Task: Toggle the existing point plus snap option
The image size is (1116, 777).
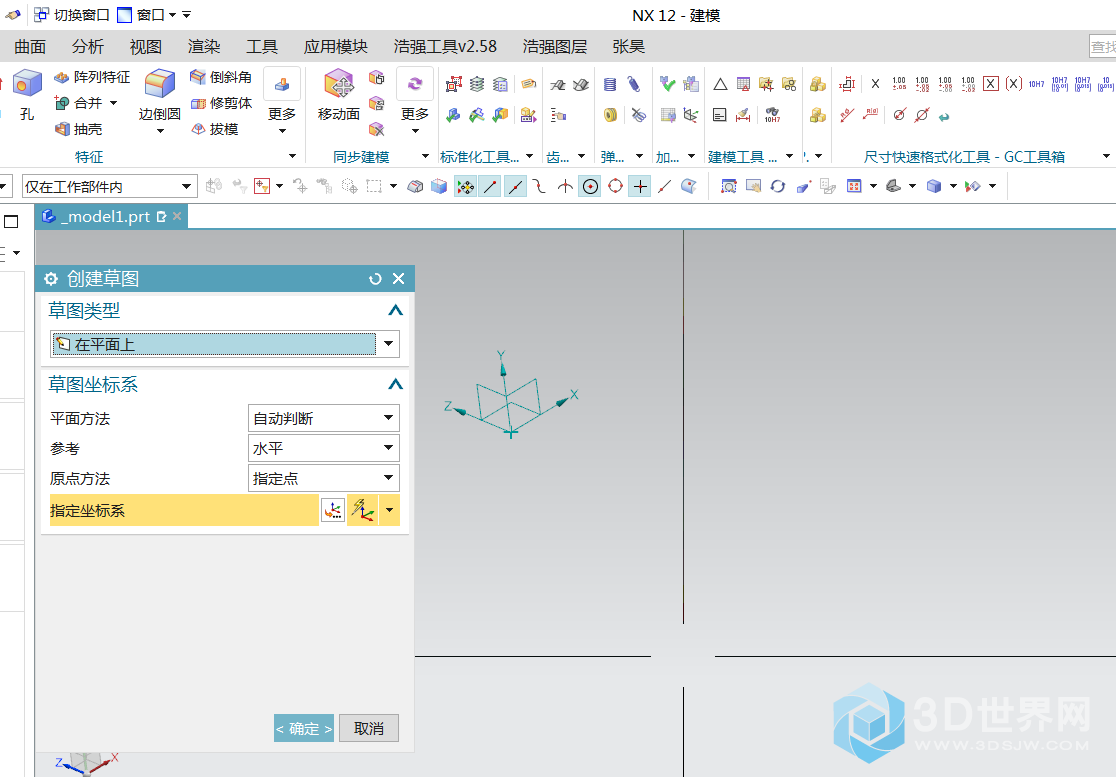Action: [641, 186]
